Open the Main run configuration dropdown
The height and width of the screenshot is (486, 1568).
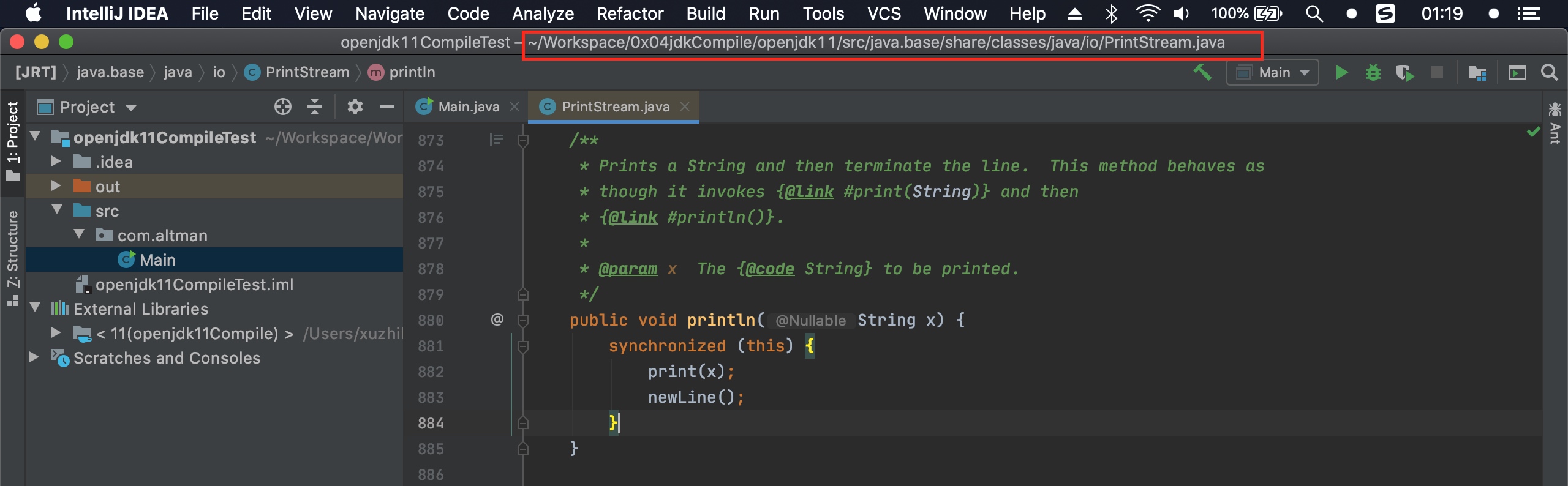(1273, 73)
